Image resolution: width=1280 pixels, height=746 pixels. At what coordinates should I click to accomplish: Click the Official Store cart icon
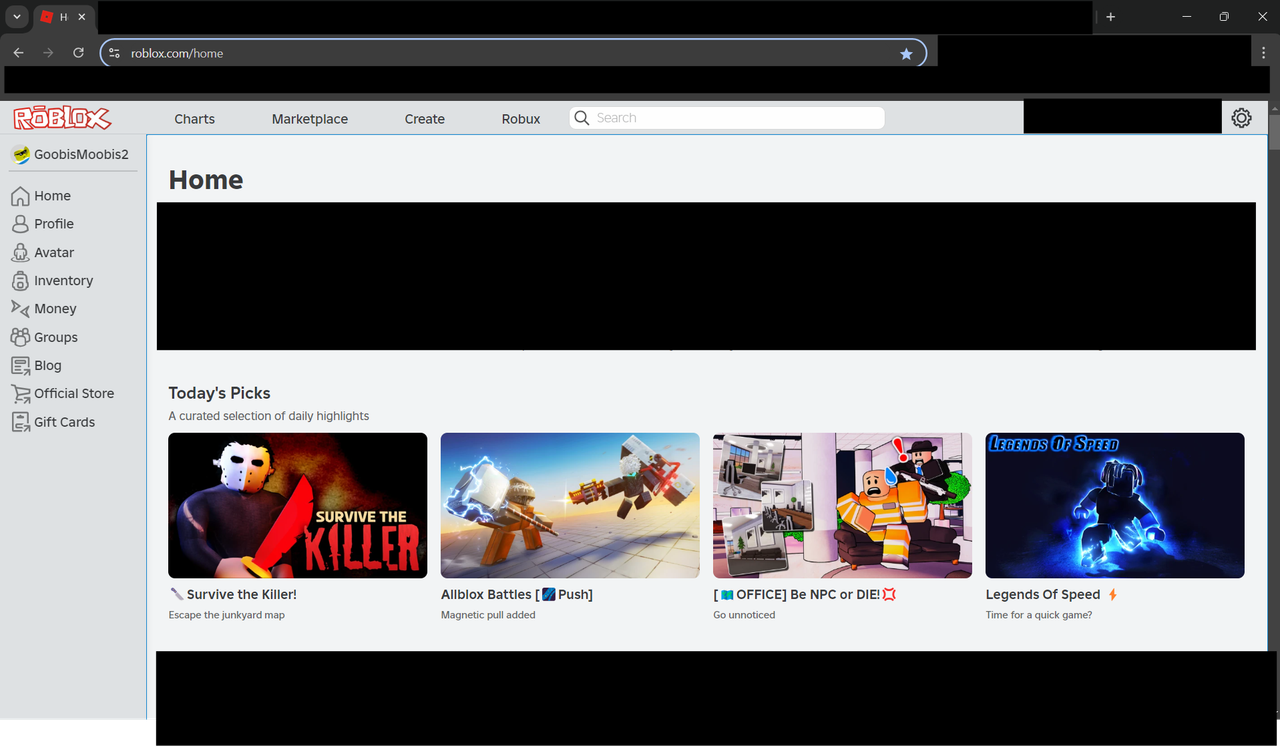(x=20, y=393)
